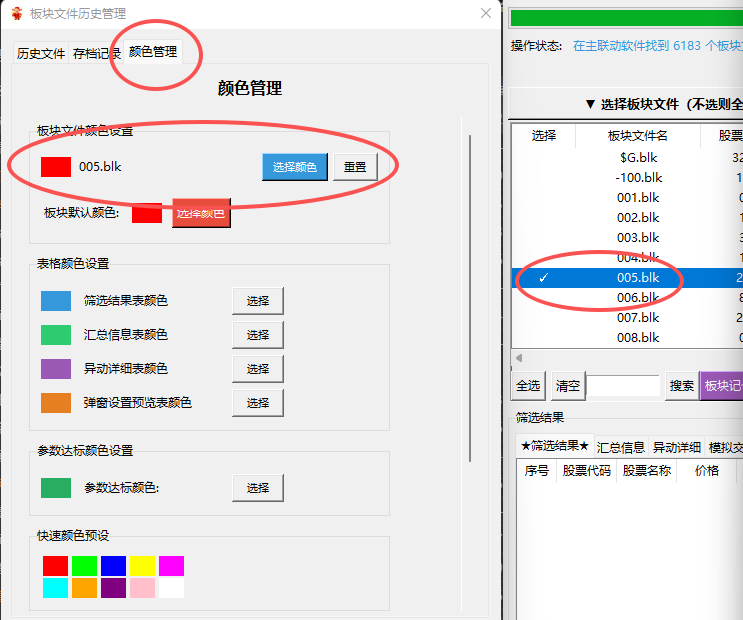Viewport: 743px width, 620px height.
Task: Collapse the ▼ 选择板块文件 section header
Action: pos(625,104)
